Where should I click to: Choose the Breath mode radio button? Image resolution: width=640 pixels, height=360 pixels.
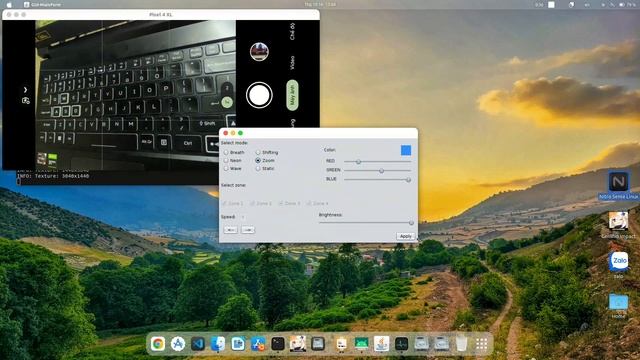[x=226, y=152]
